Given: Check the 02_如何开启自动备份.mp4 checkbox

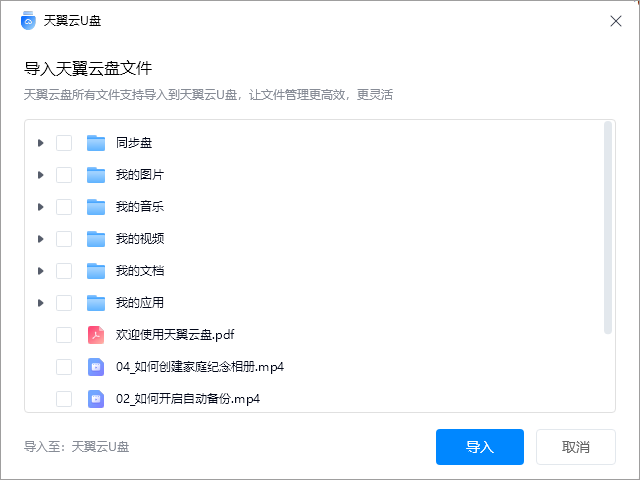Looking at the screenshot, I should pos(64,399).
